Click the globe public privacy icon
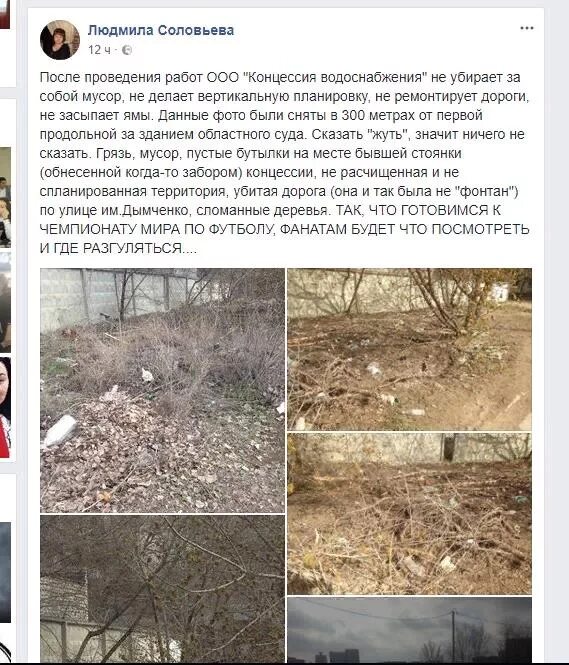This screenshot has height=665, width=569. pos(126,50)
